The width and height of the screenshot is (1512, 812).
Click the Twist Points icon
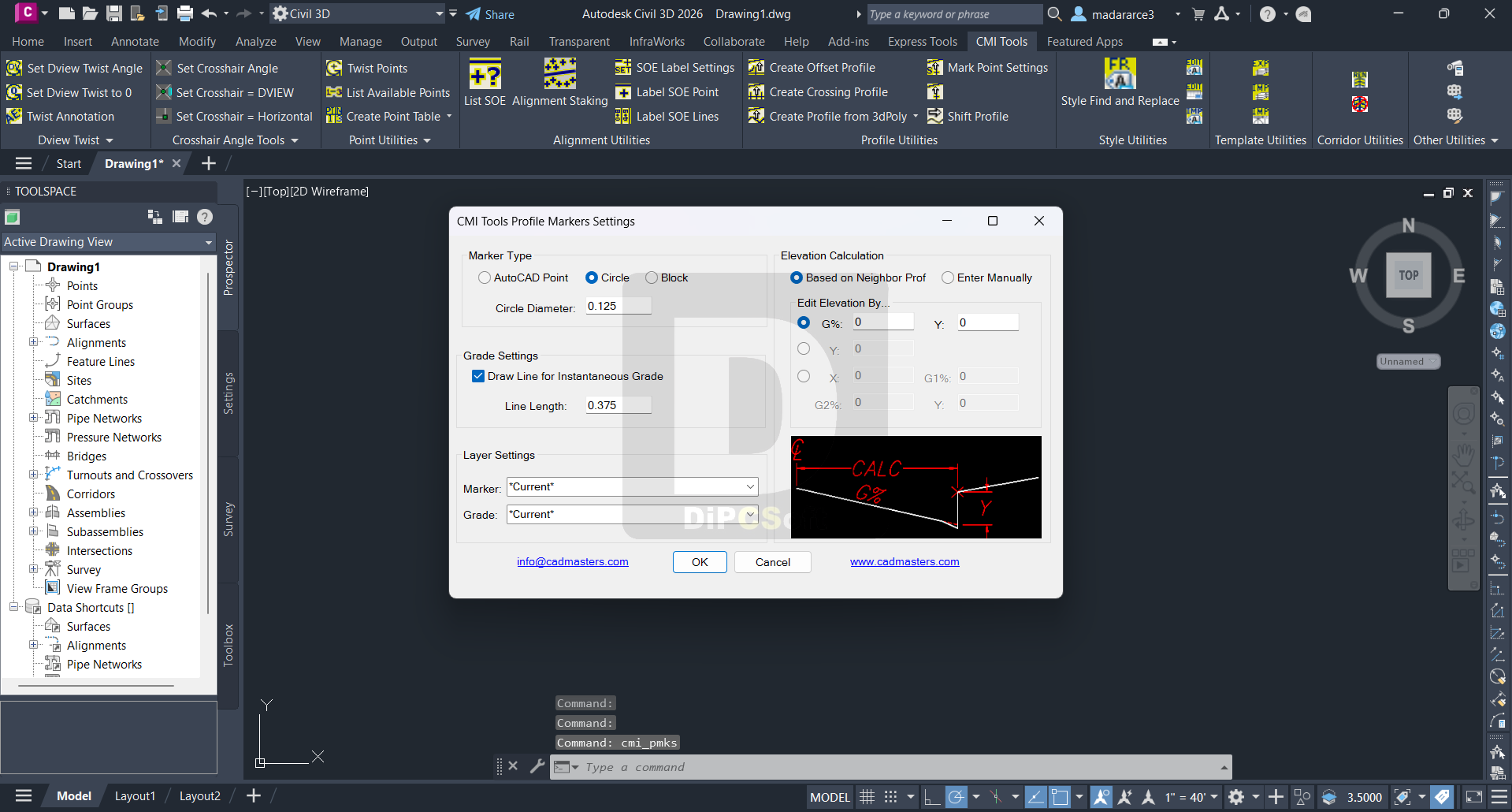click(334, 69)
